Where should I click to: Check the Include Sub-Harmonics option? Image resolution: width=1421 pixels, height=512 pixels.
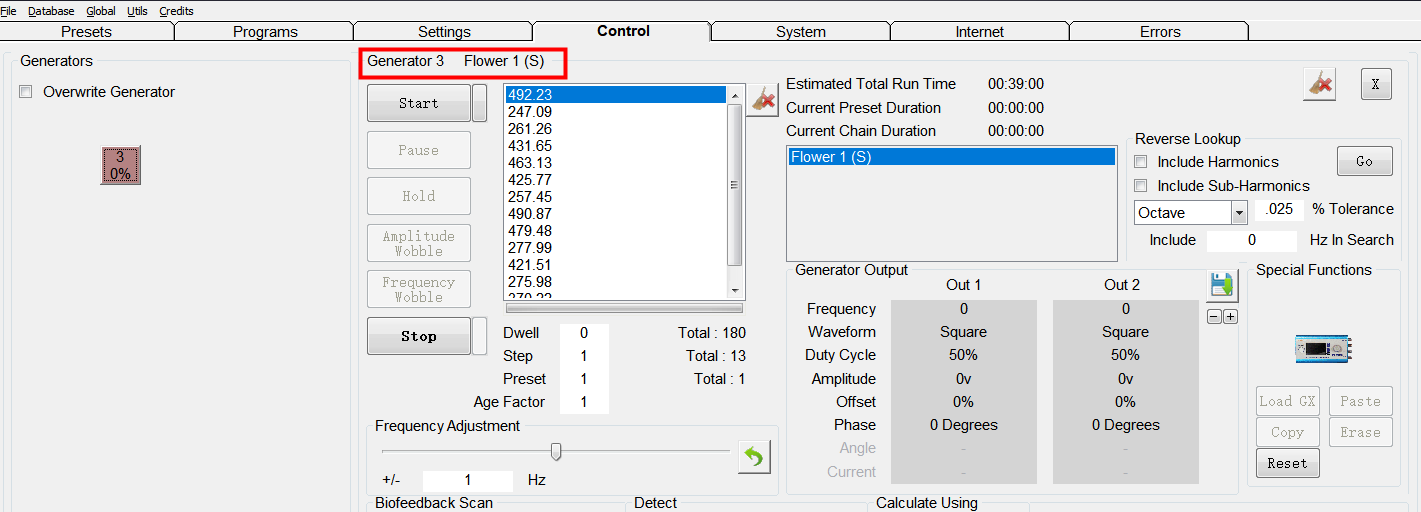(1141, 186)
